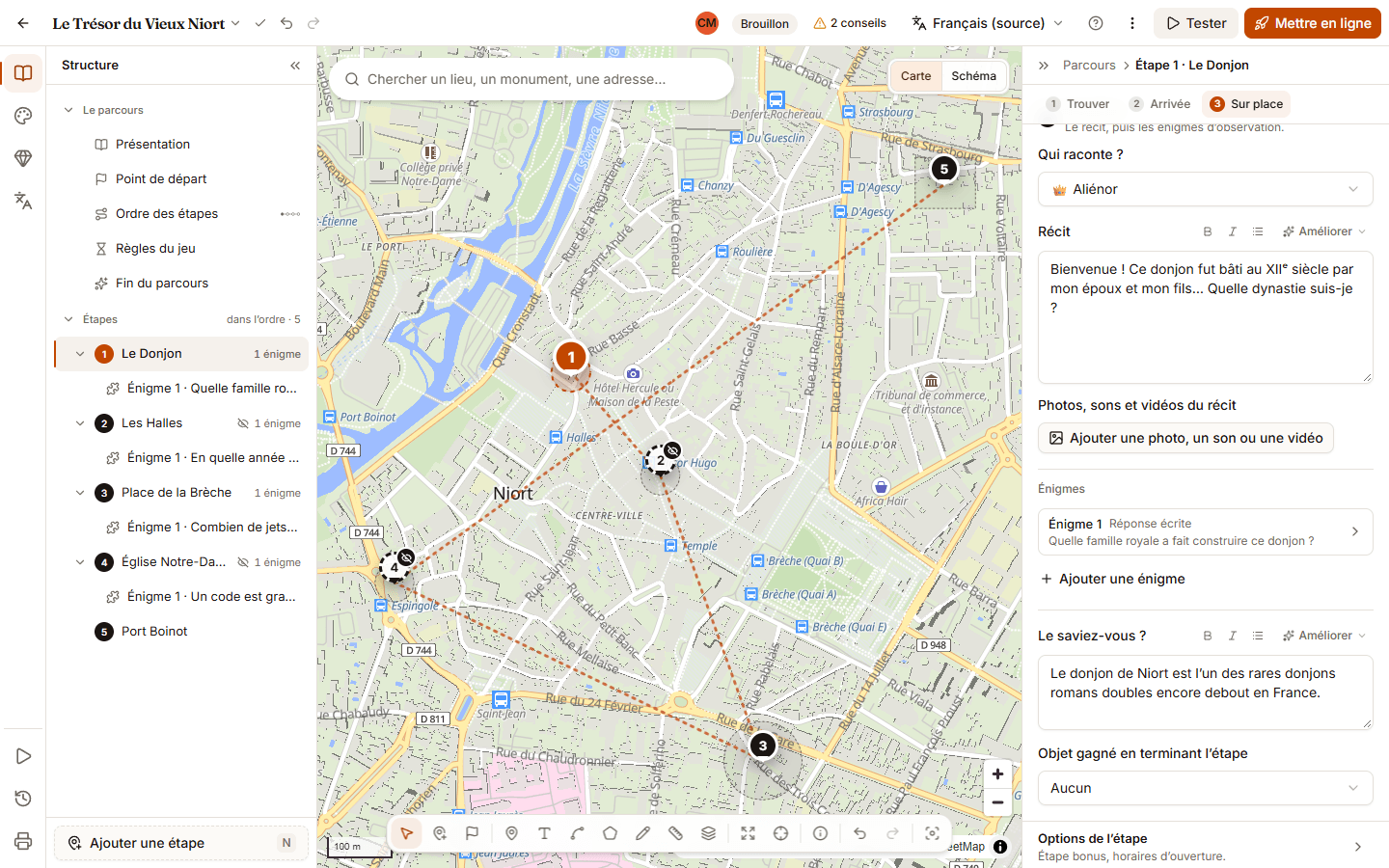1389x868 pixels.
Task: Click the Tester button
Action: pyautogui.click(x=1197, y=23)
